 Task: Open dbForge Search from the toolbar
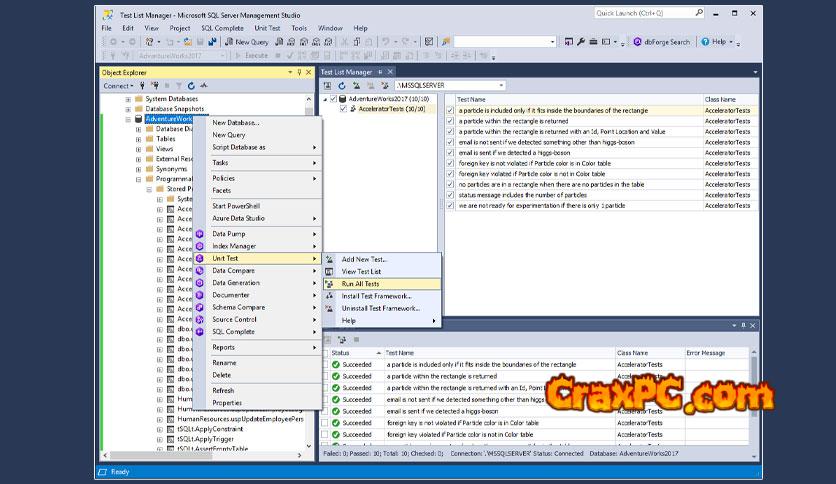coord(662,42)
